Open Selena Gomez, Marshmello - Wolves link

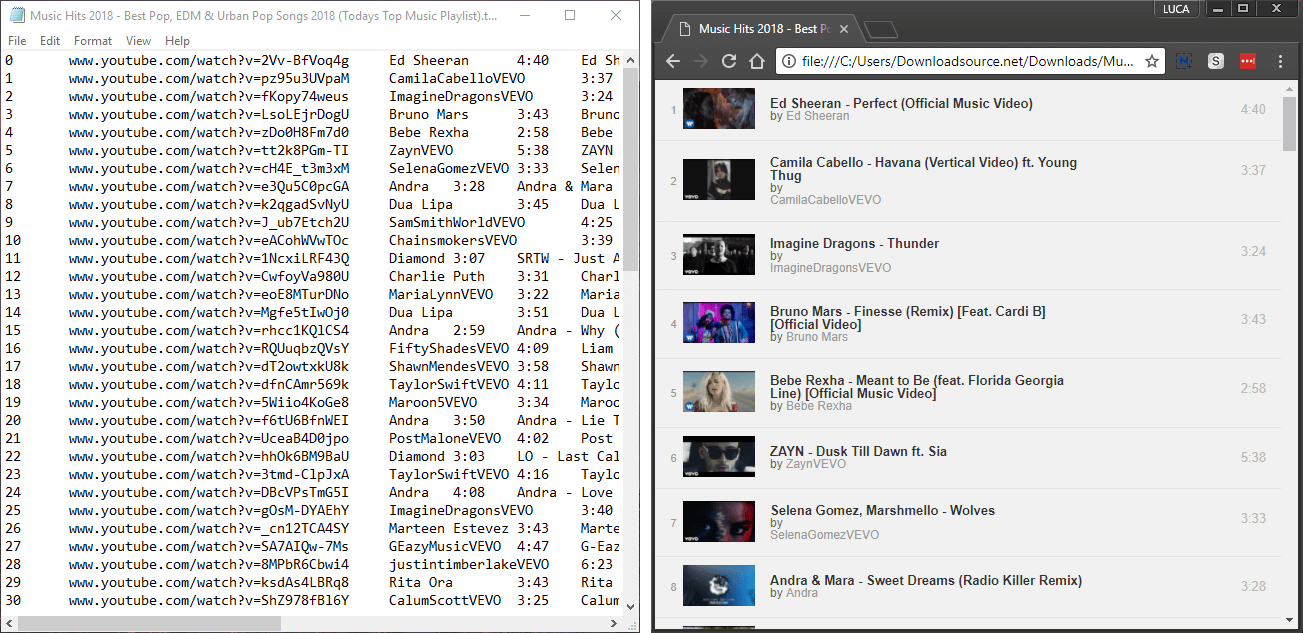(882, 510)
